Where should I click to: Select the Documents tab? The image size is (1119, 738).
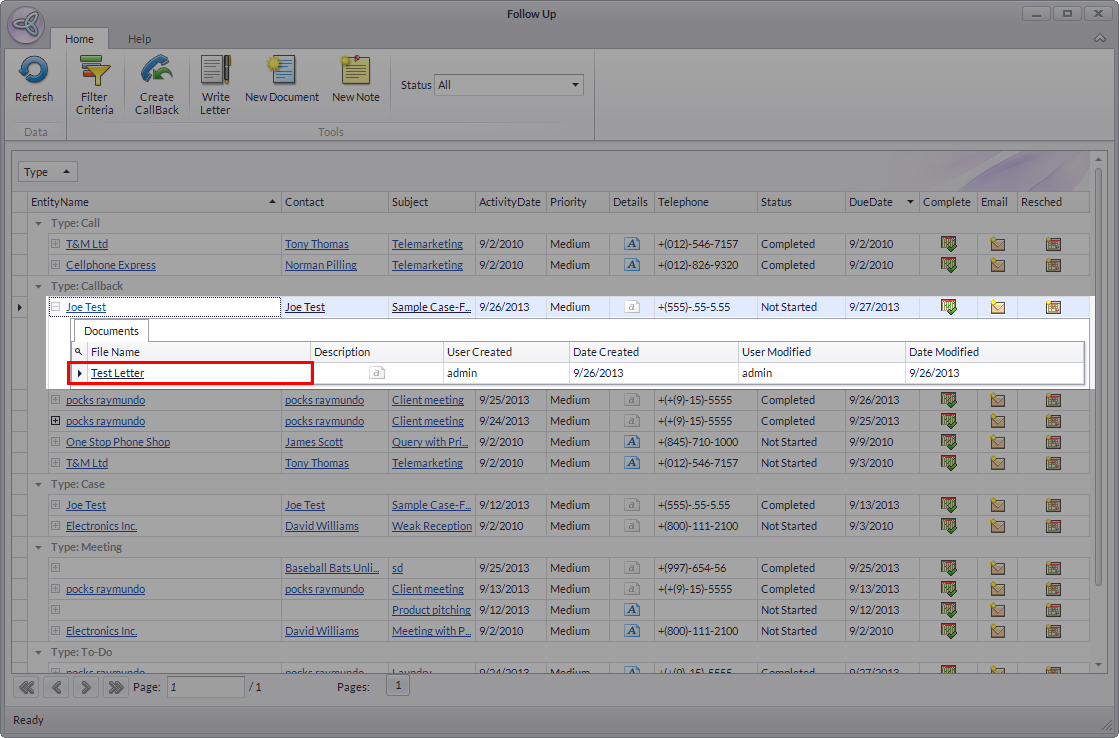coord(111,331)
